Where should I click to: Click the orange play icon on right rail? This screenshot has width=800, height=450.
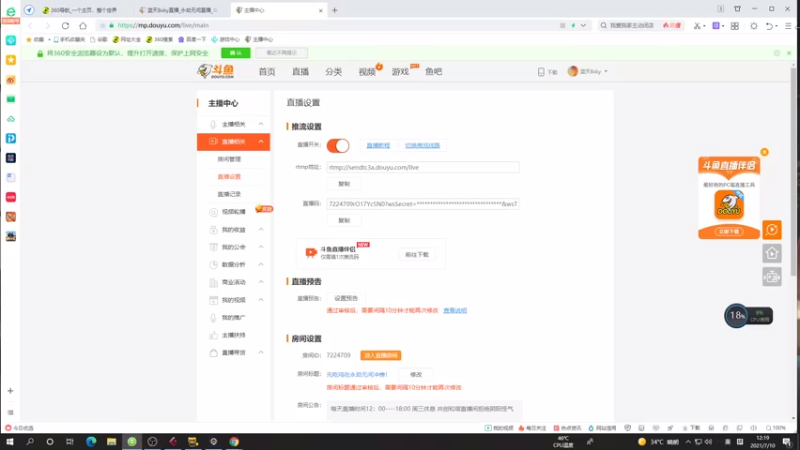point(772,230)
